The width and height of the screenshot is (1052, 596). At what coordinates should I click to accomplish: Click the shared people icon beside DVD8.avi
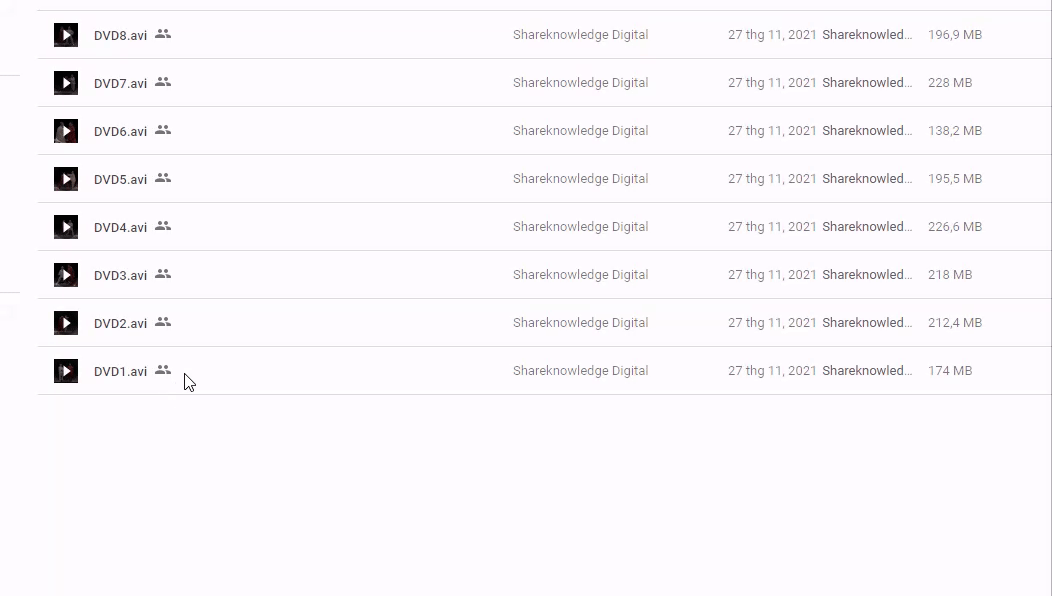[163, 34]
